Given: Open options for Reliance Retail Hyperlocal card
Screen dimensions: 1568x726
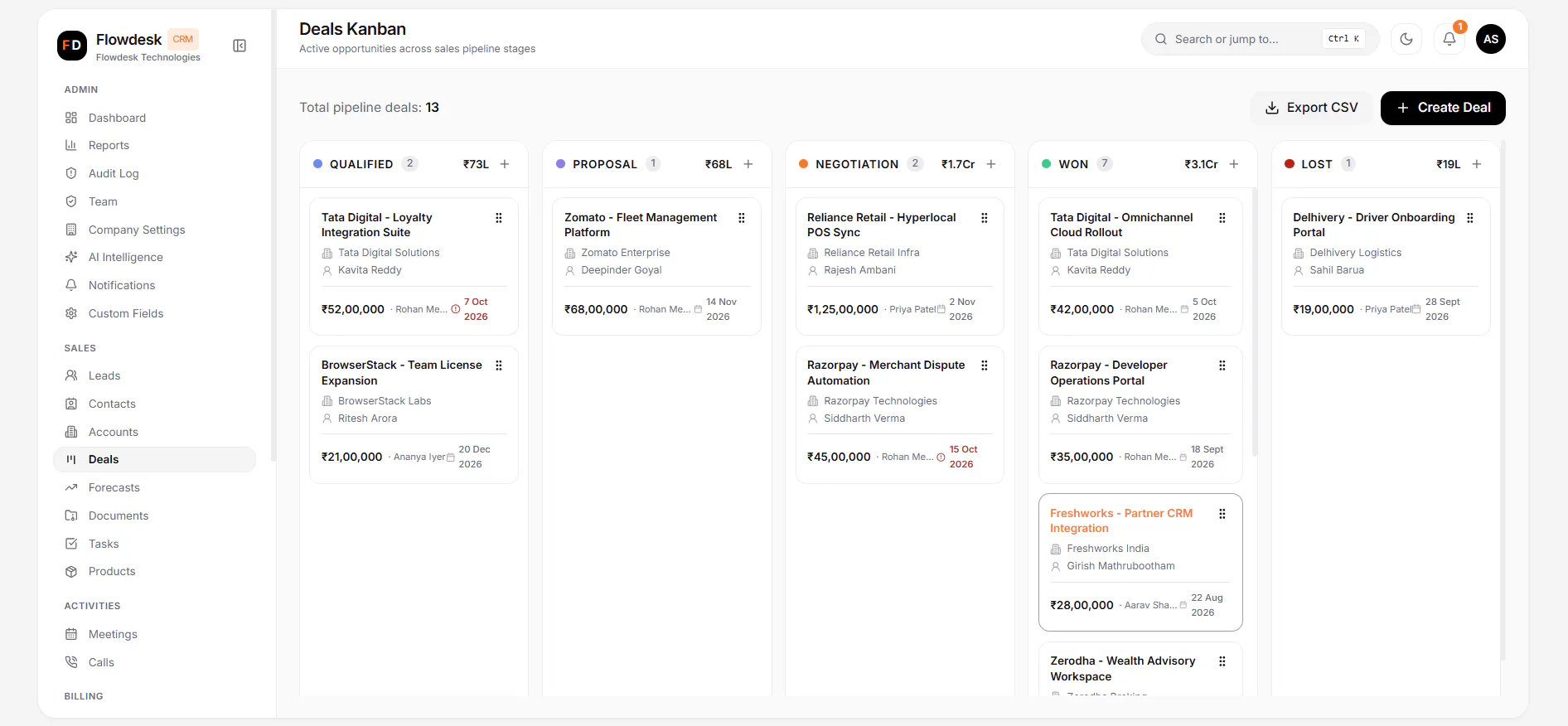Looking at the screenshot, I should click(985, 218).
